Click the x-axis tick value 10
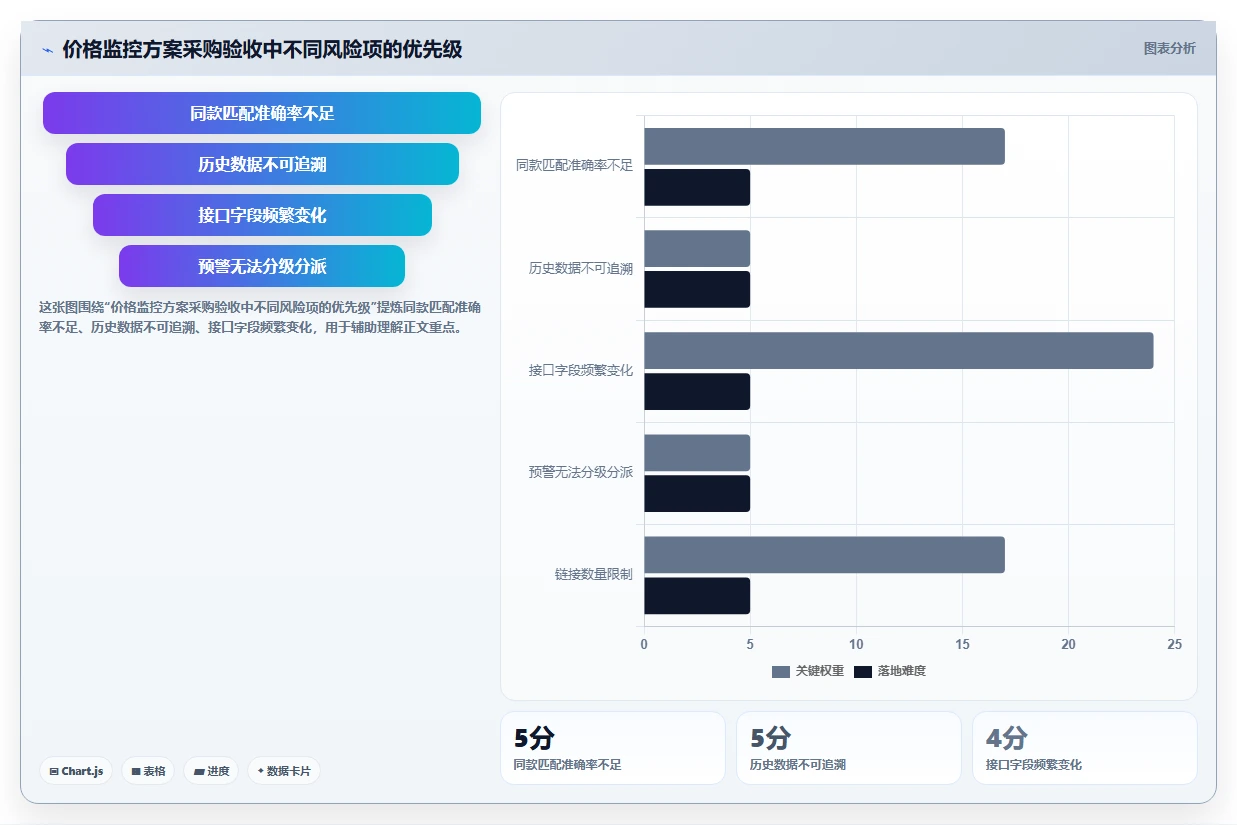The height and width of the screenshot is (825, 1237). pyautogui.click(x=856, y=645)
